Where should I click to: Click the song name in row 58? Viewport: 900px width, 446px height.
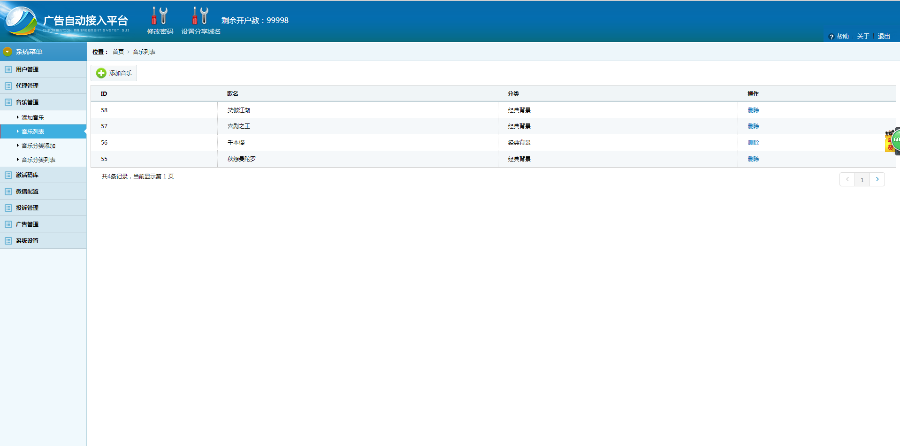(239, 110)
